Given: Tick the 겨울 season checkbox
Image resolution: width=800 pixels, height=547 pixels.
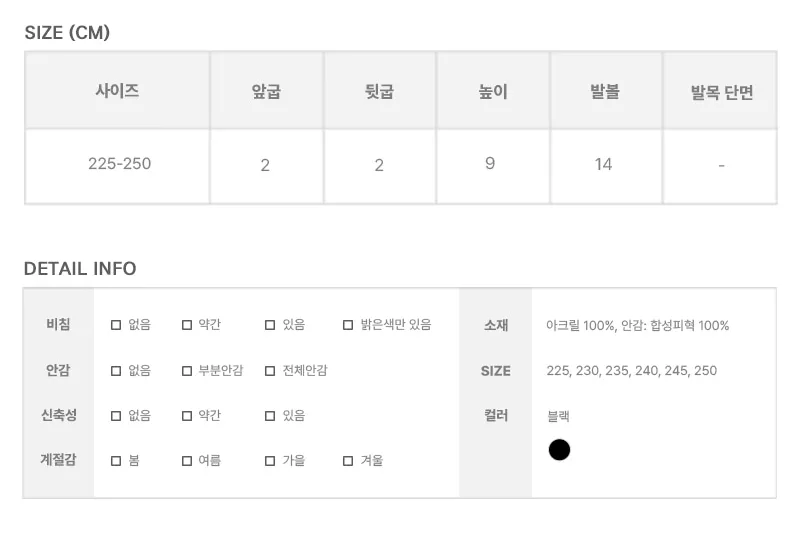Looking at the screenshot, I should pyautogui.click(x=348, y=461).
